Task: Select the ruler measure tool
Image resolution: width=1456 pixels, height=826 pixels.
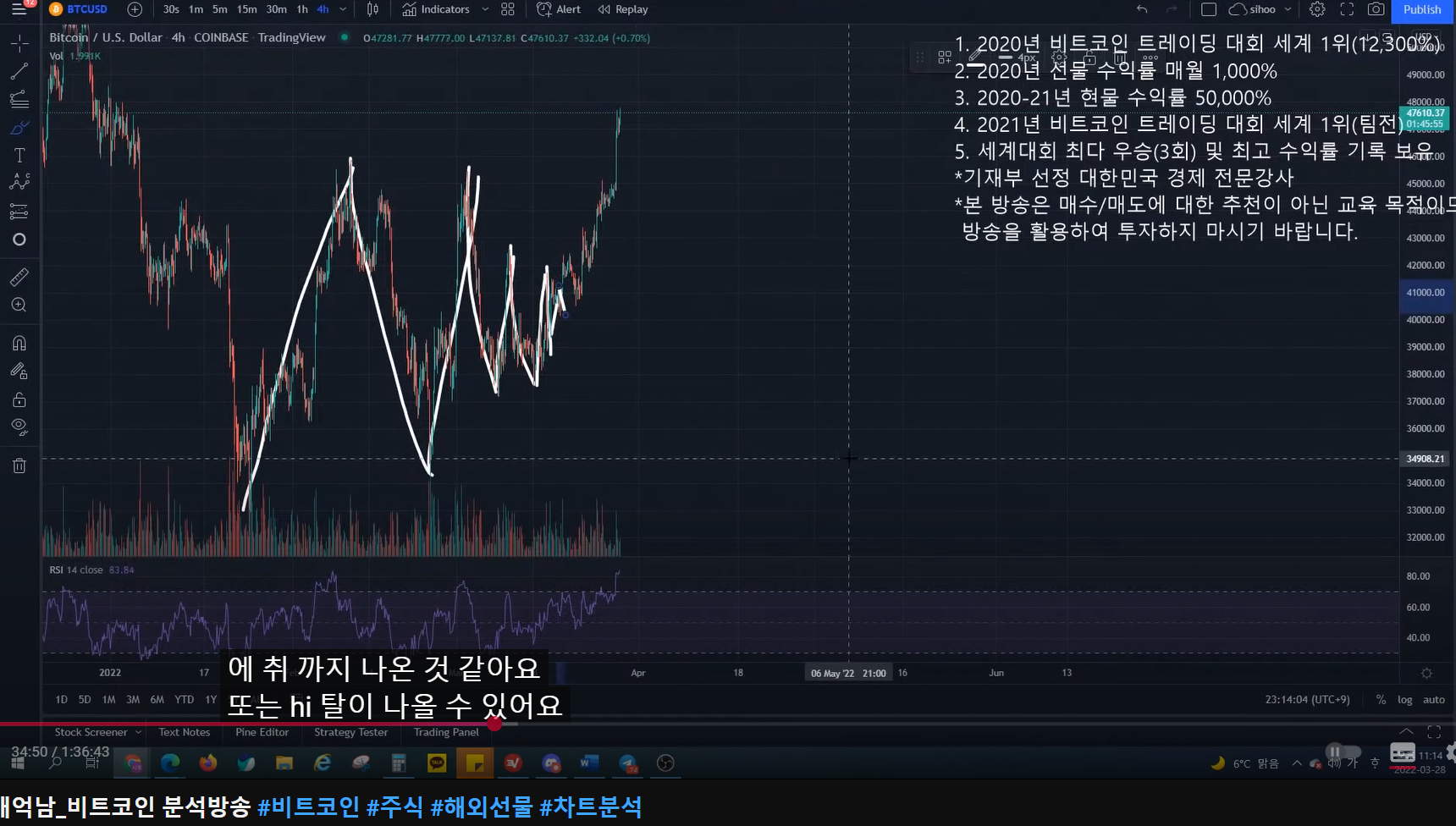Action: [x=19, y=277]
